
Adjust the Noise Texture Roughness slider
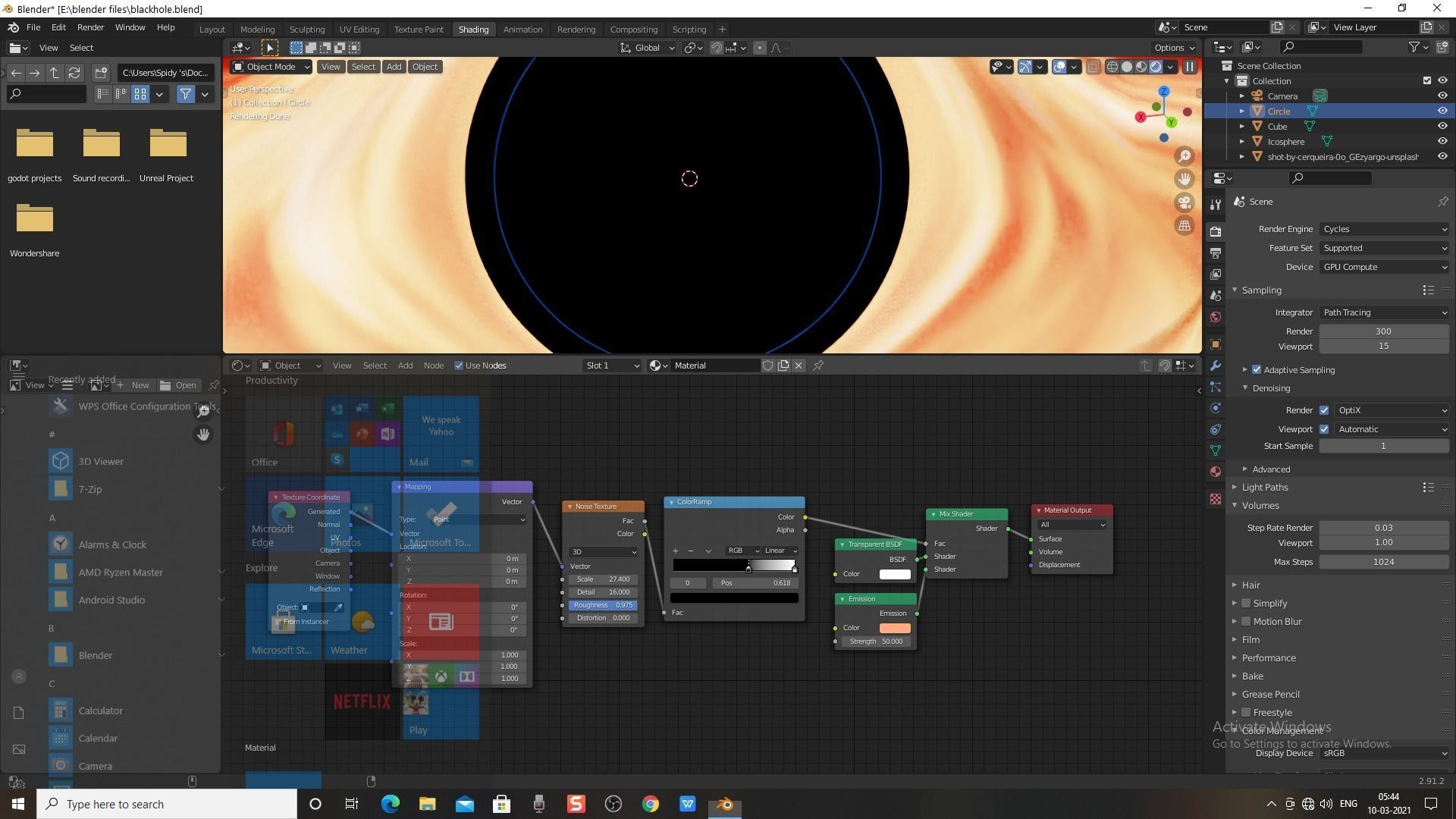[604, 606]
